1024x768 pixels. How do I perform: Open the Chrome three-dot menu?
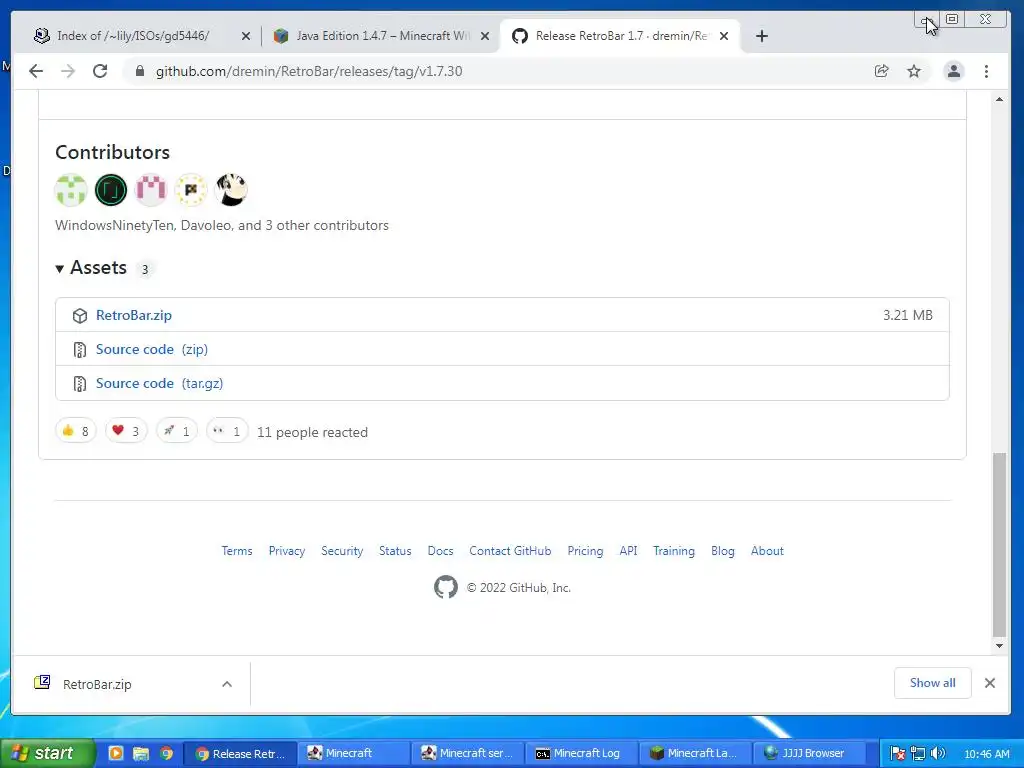986,71
